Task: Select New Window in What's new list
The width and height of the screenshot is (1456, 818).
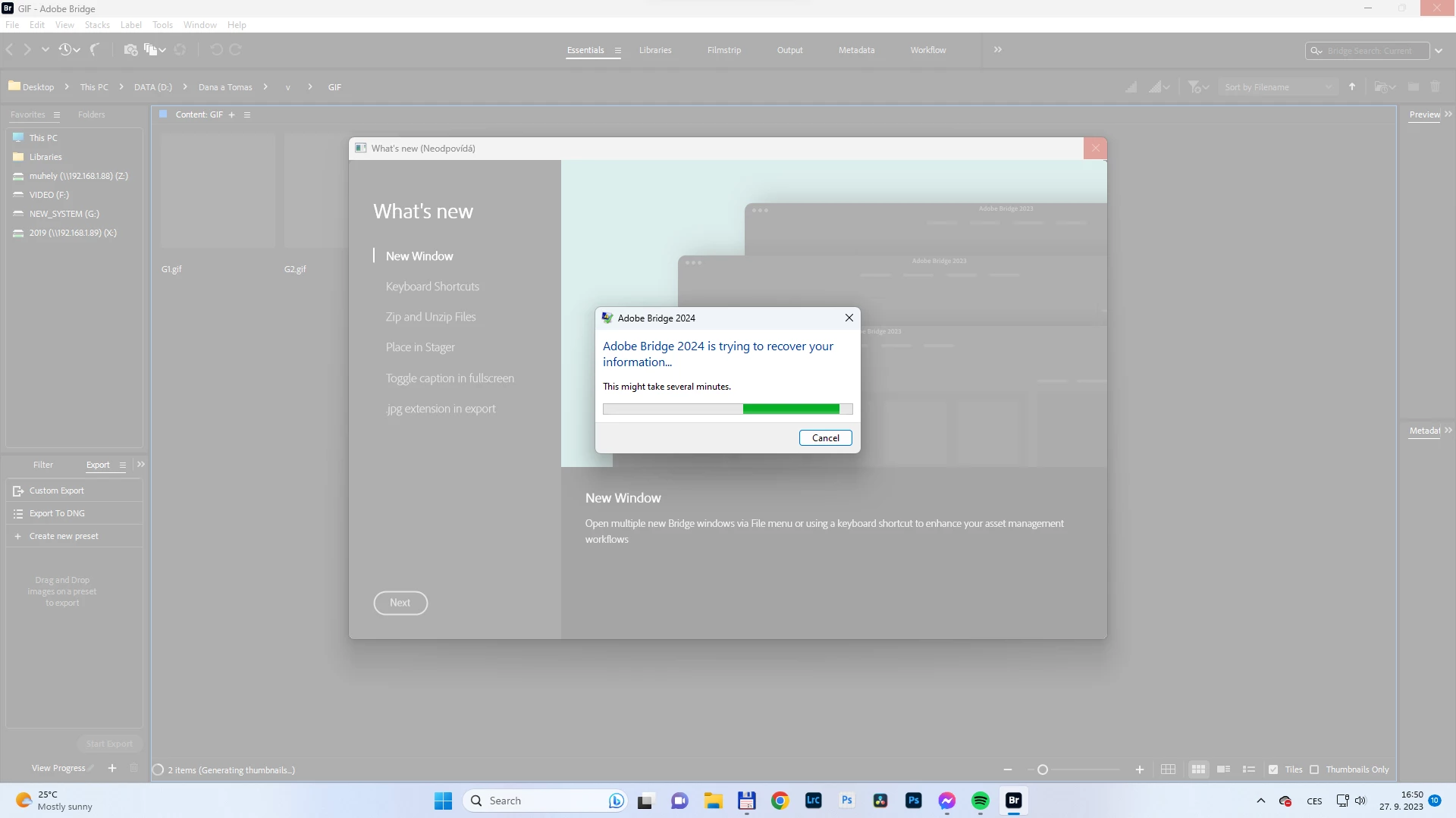Action: pos(419,256)
